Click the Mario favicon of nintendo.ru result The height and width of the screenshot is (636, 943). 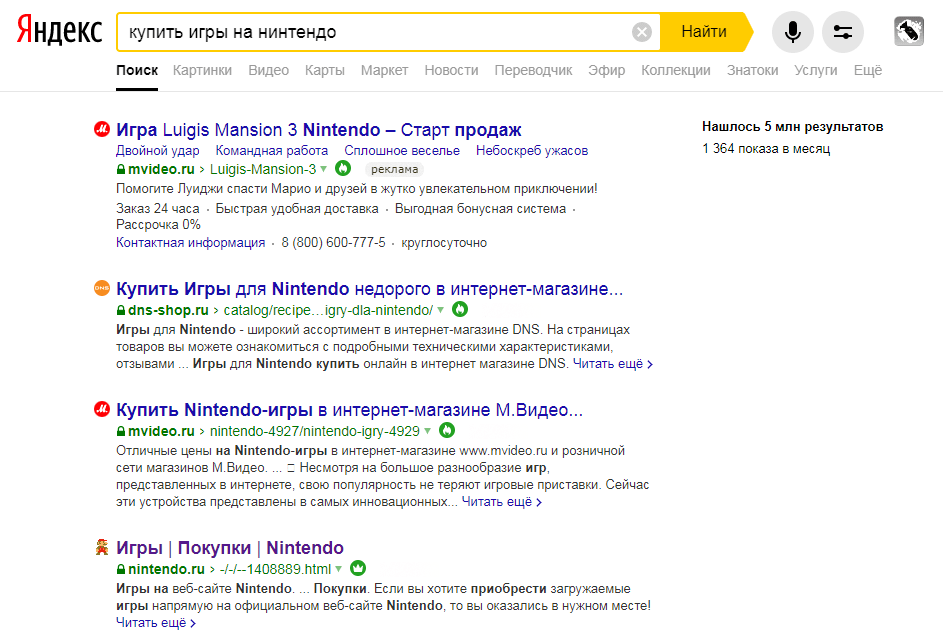point(101,547)
